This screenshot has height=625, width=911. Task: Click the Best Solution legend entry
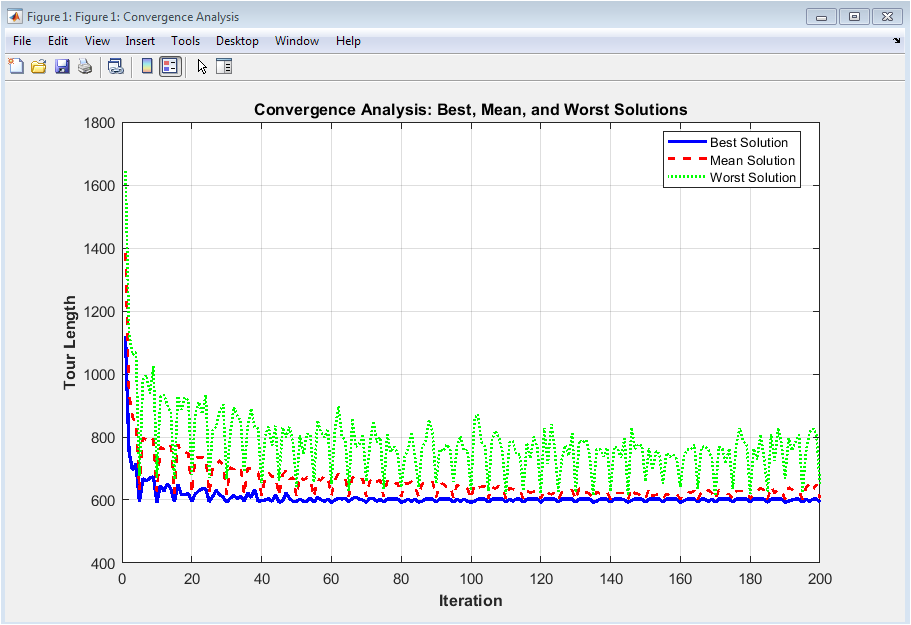748,143
